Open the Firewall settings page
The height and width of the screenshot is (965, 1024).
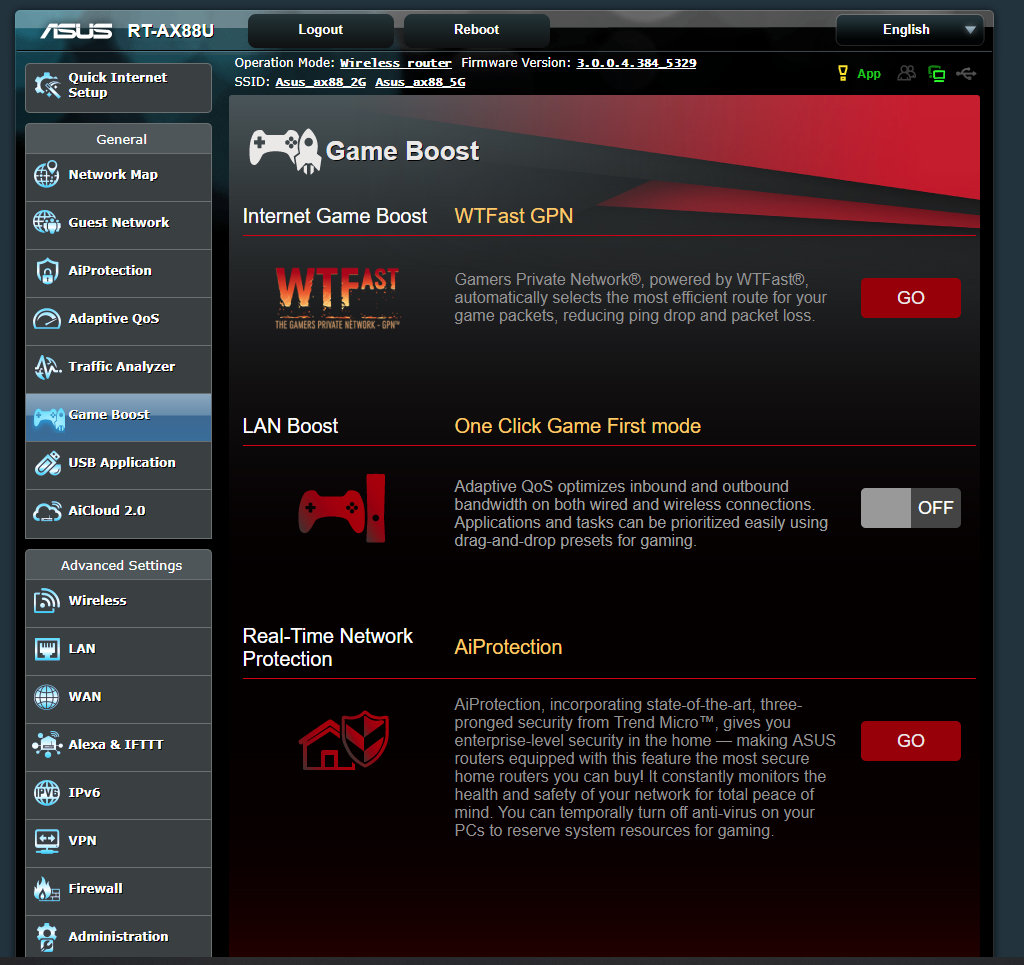tap(118, 889)
